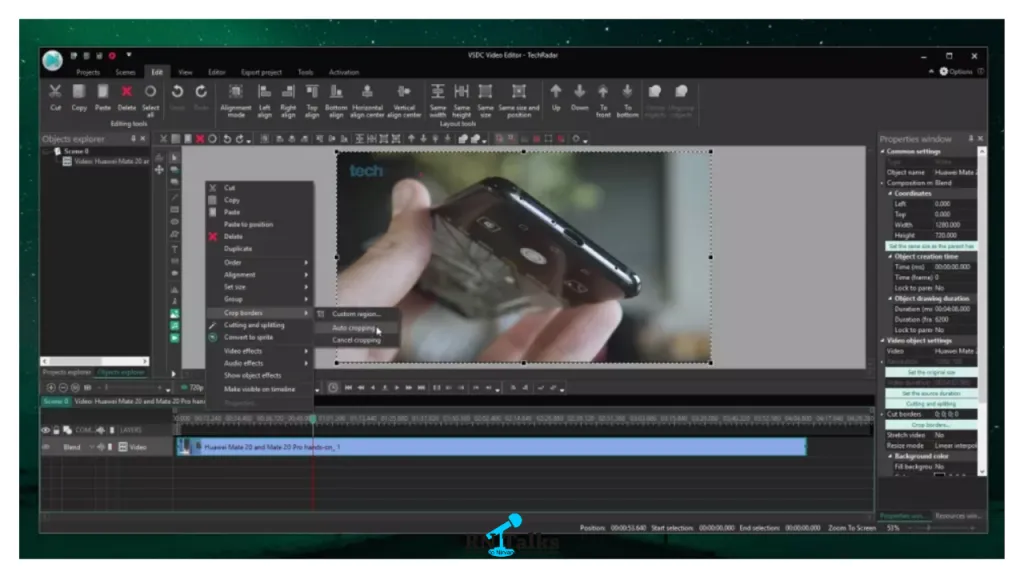Click Set the source duration button
The image size is (1024, 576).
pos(931,394)
